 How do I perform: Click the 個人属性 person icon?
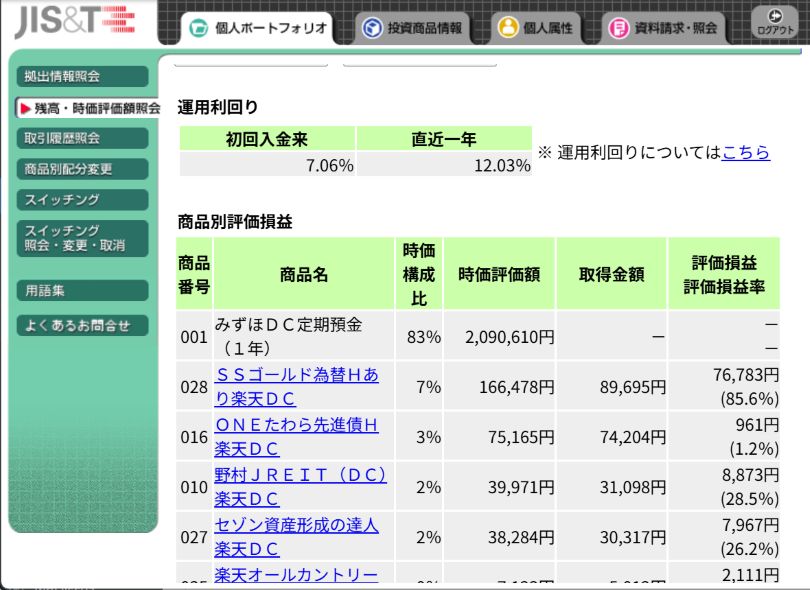[508, 28]
